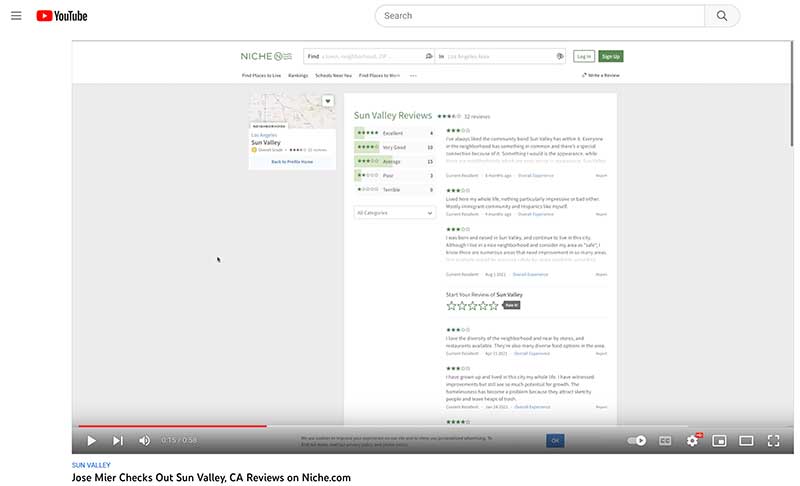Expand the All Categories dropdown
The width and height of the screenshot is (800, 486).
click(395, 213)
